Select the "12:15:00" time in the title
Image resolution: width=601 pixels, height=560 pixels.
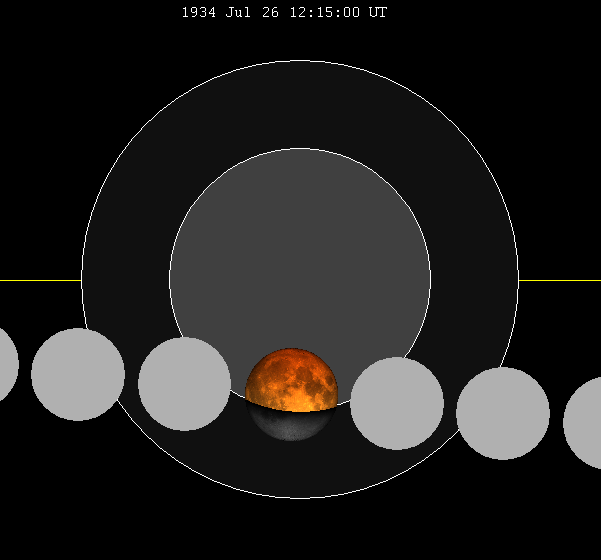point(320,12)
